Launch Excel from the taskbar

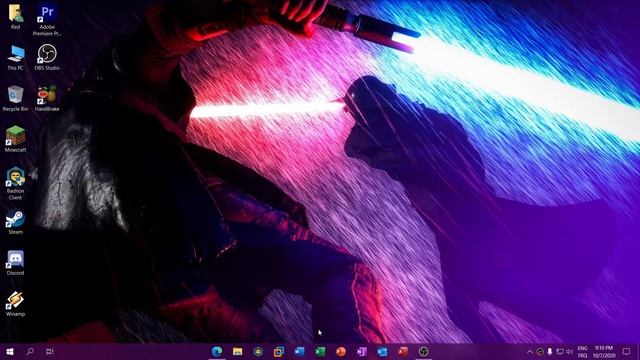point(320,351)
